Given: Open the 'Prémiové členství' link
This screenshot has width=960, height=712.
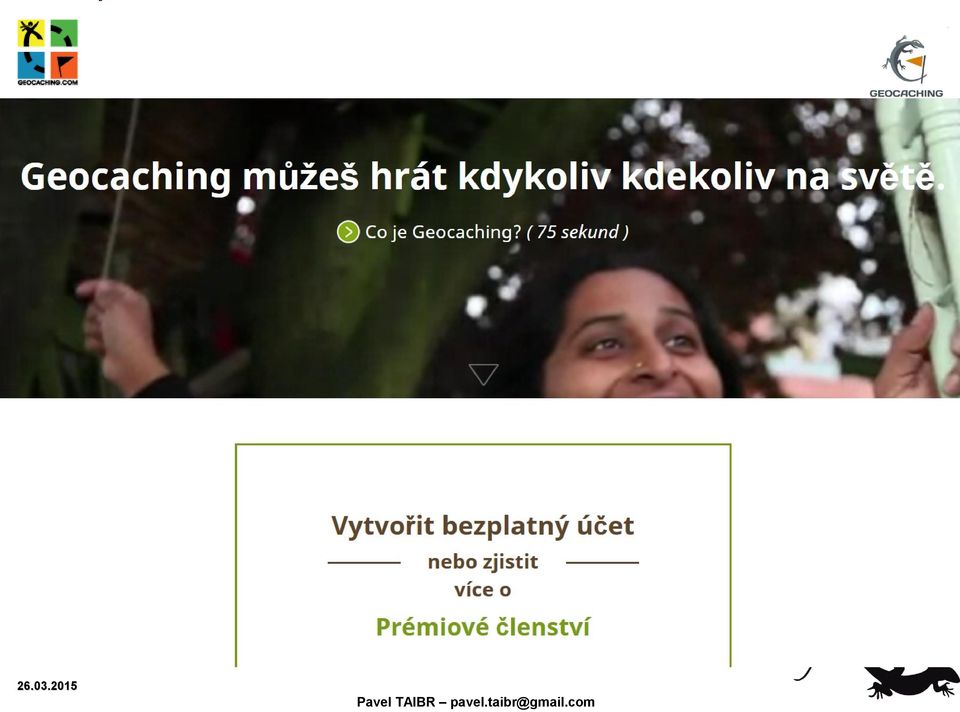Looking at the screenshot, I should tap(482, 627).
